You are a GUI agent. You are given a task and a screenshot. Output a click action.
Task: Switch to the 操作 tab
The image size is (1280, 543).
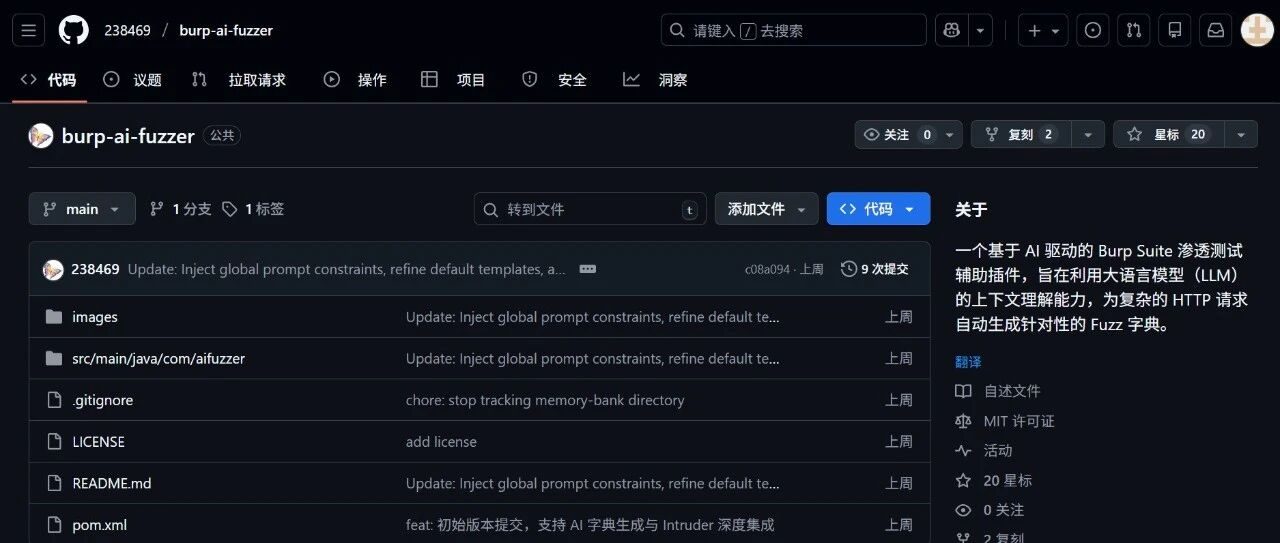[355, 79]
